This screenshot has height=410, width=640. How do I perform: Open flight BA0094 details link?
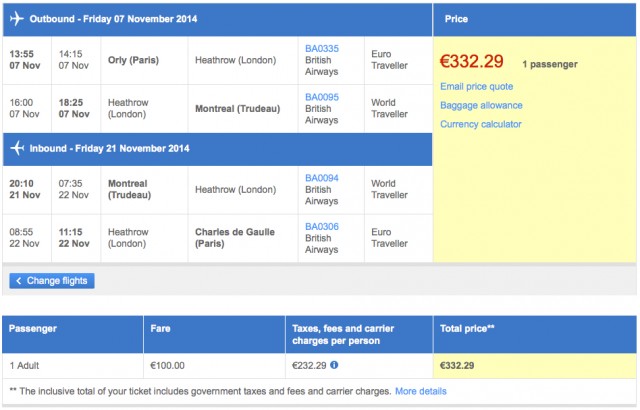click(322, 177)
